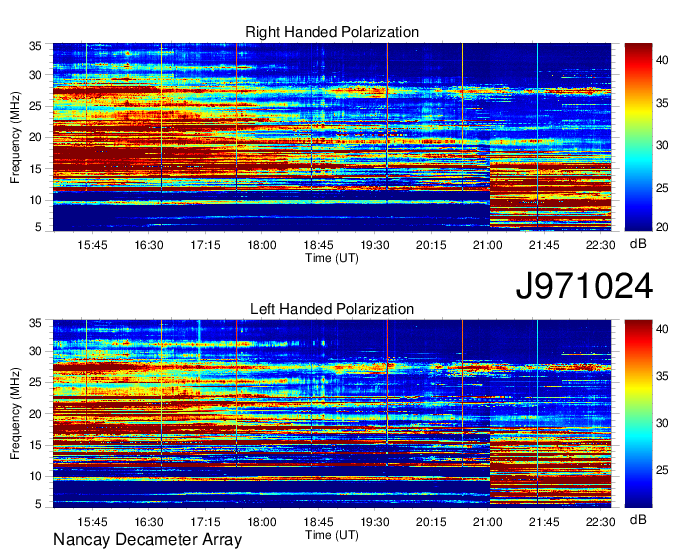
Task: Click the 'Right Handed Polarization' title
Action: (x=332, y=32)
